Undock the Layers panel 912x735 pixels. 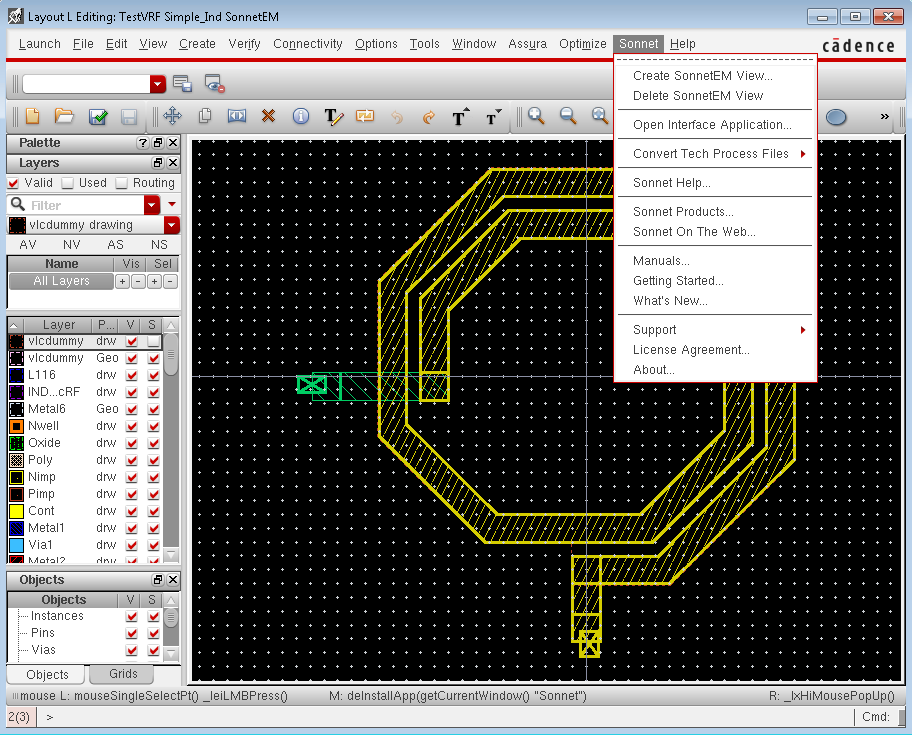[158, 163]
